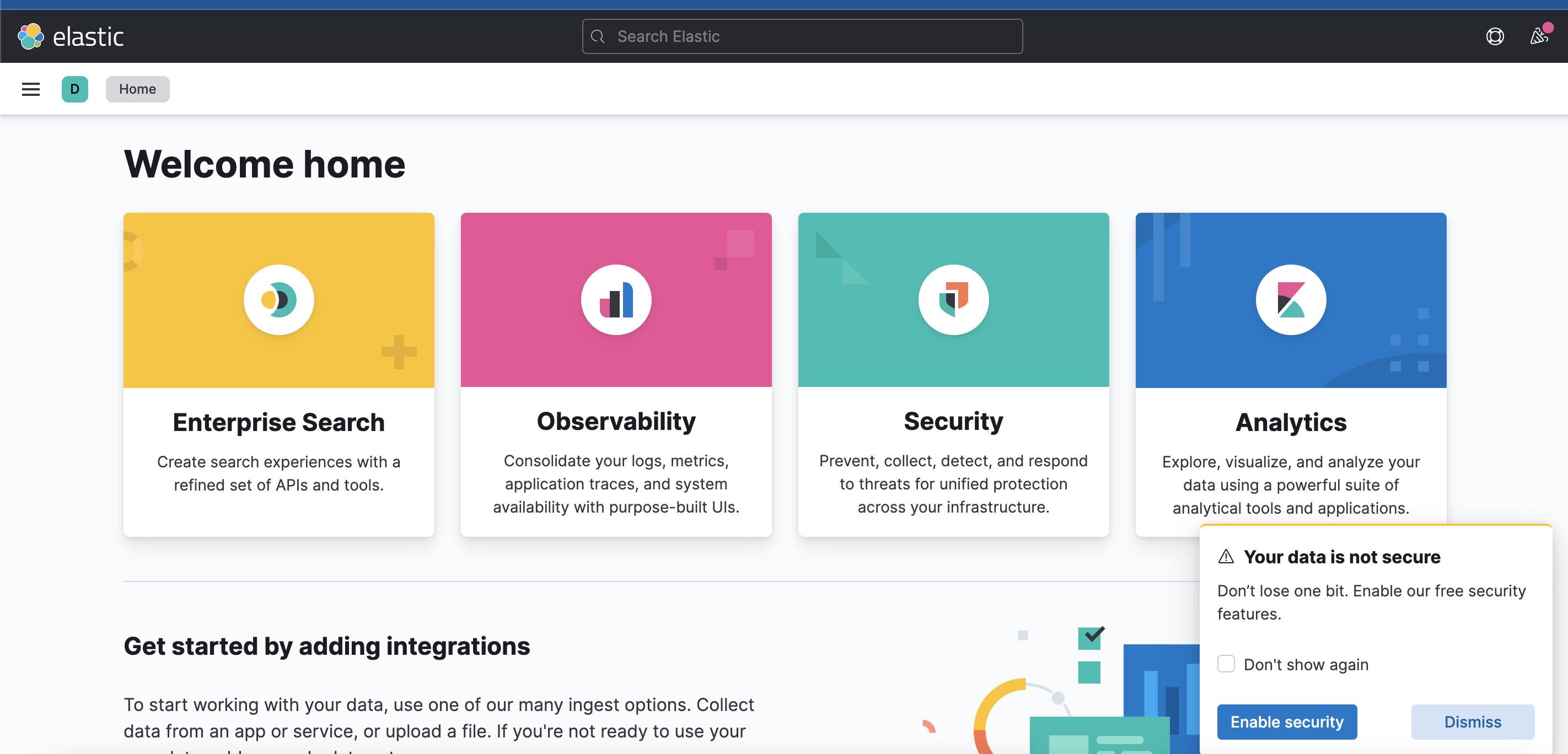Click 'Your data is not secure' title
Viewport: 1568px width, 754px height.
point(1342,557)
